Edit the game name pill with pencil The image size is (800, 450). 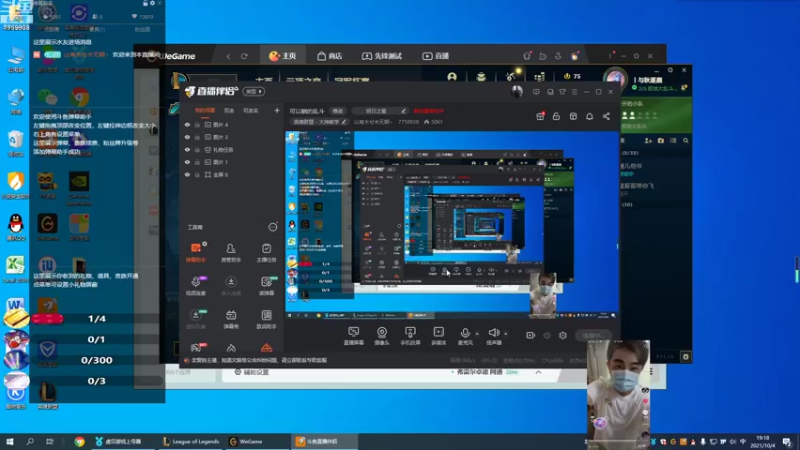(x=380, y=111)
